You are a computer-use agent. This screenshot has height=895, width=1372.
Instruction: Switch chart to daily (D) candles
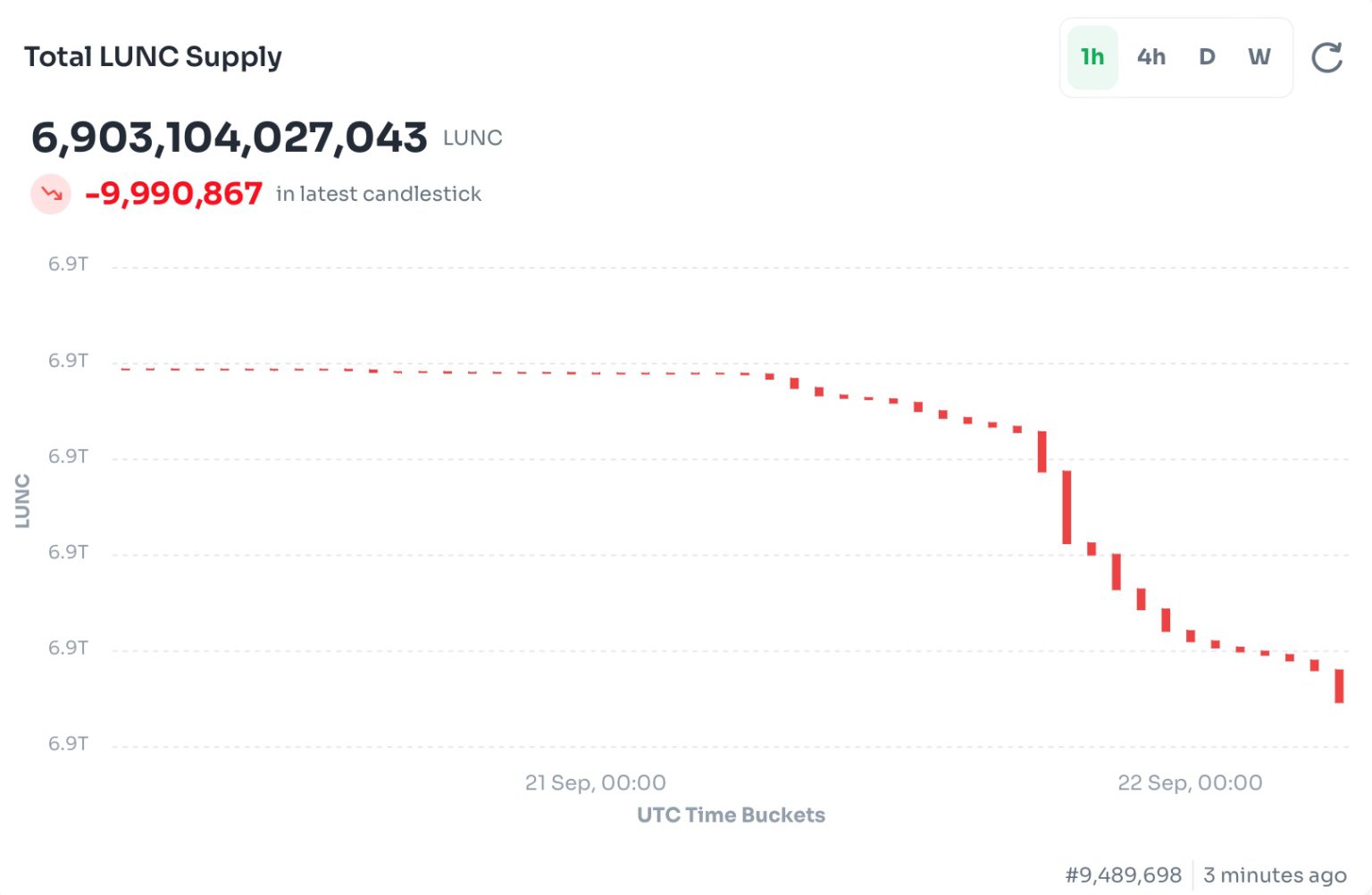pos(1207,57)
